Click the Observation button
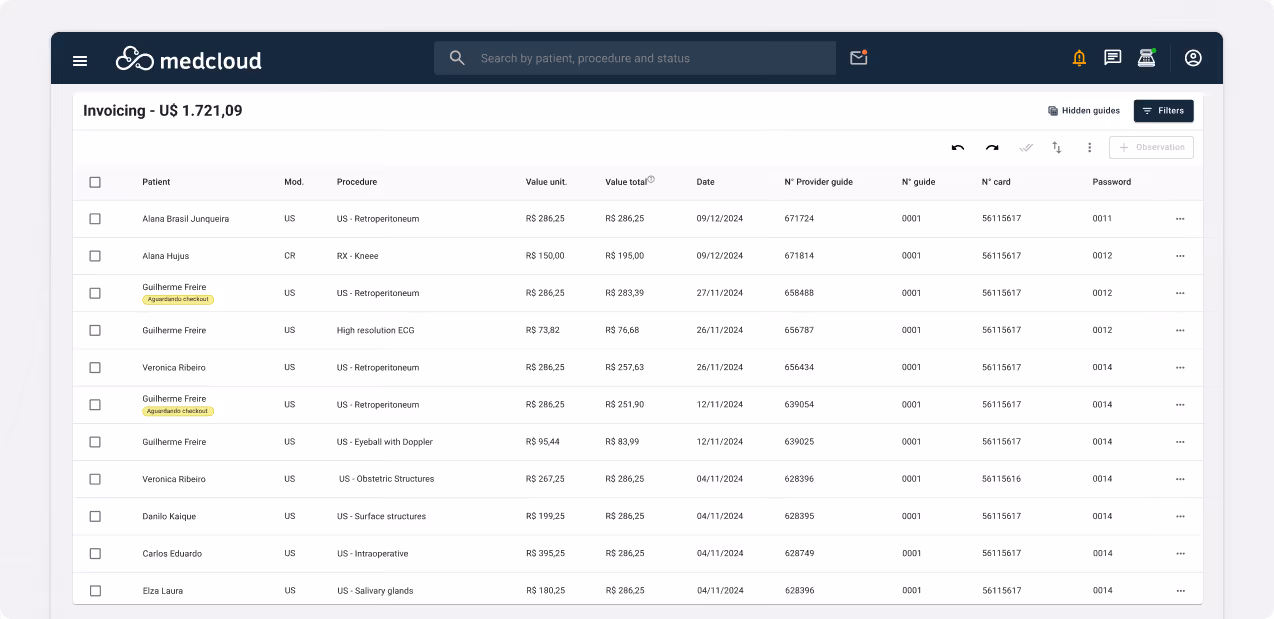Viewport: 1274px width, 619px height. 1151,147
